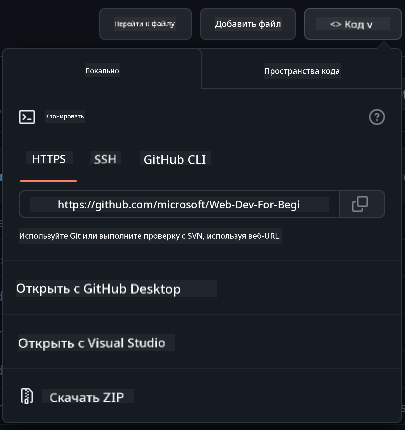Click the terminal icon beside the clone label
The width and height of the screenshot is (405, 430).
pos(27,117)
